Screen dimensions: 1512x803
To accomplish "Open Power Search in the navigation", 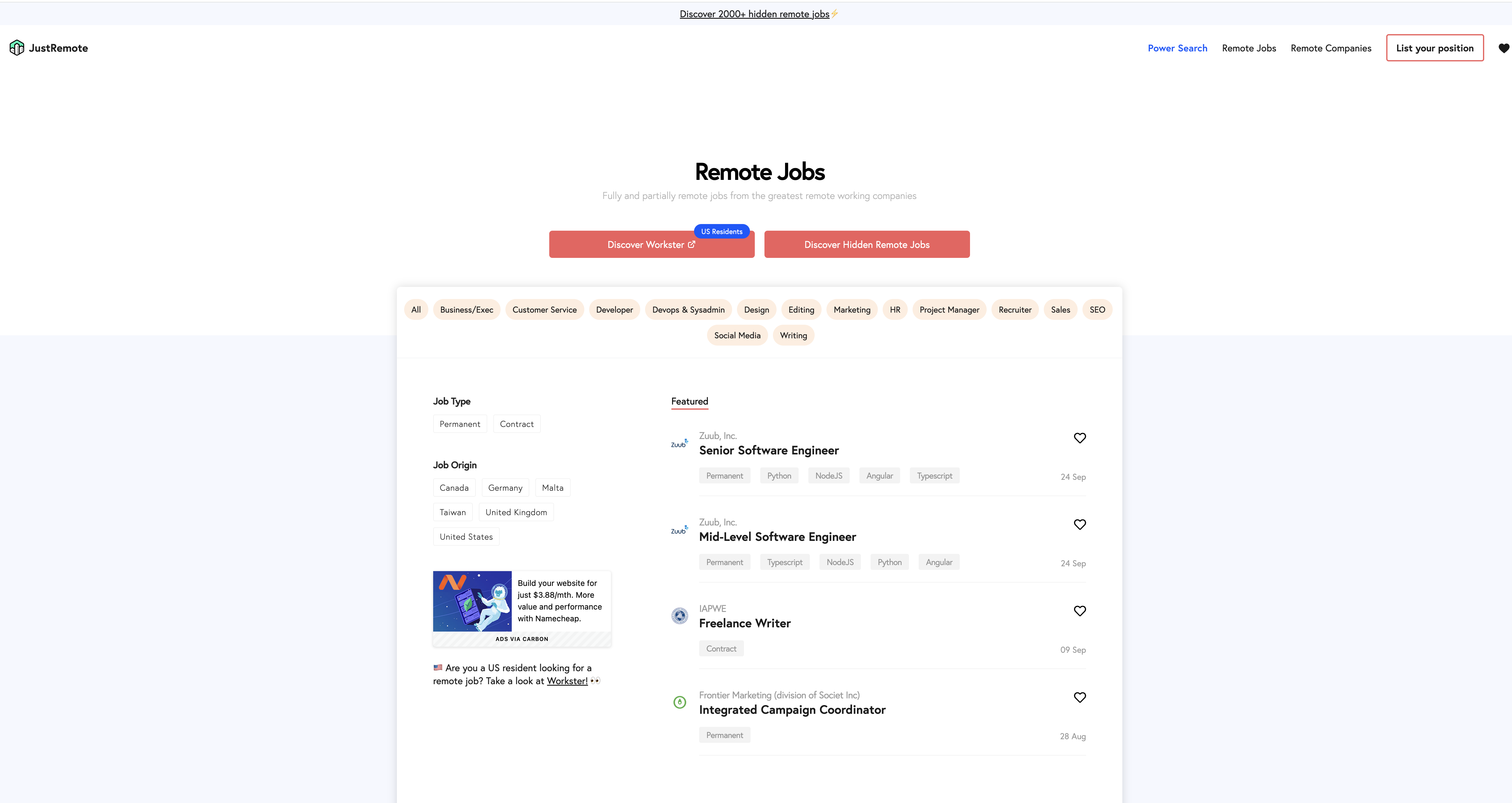I will tap(1177, 48).
